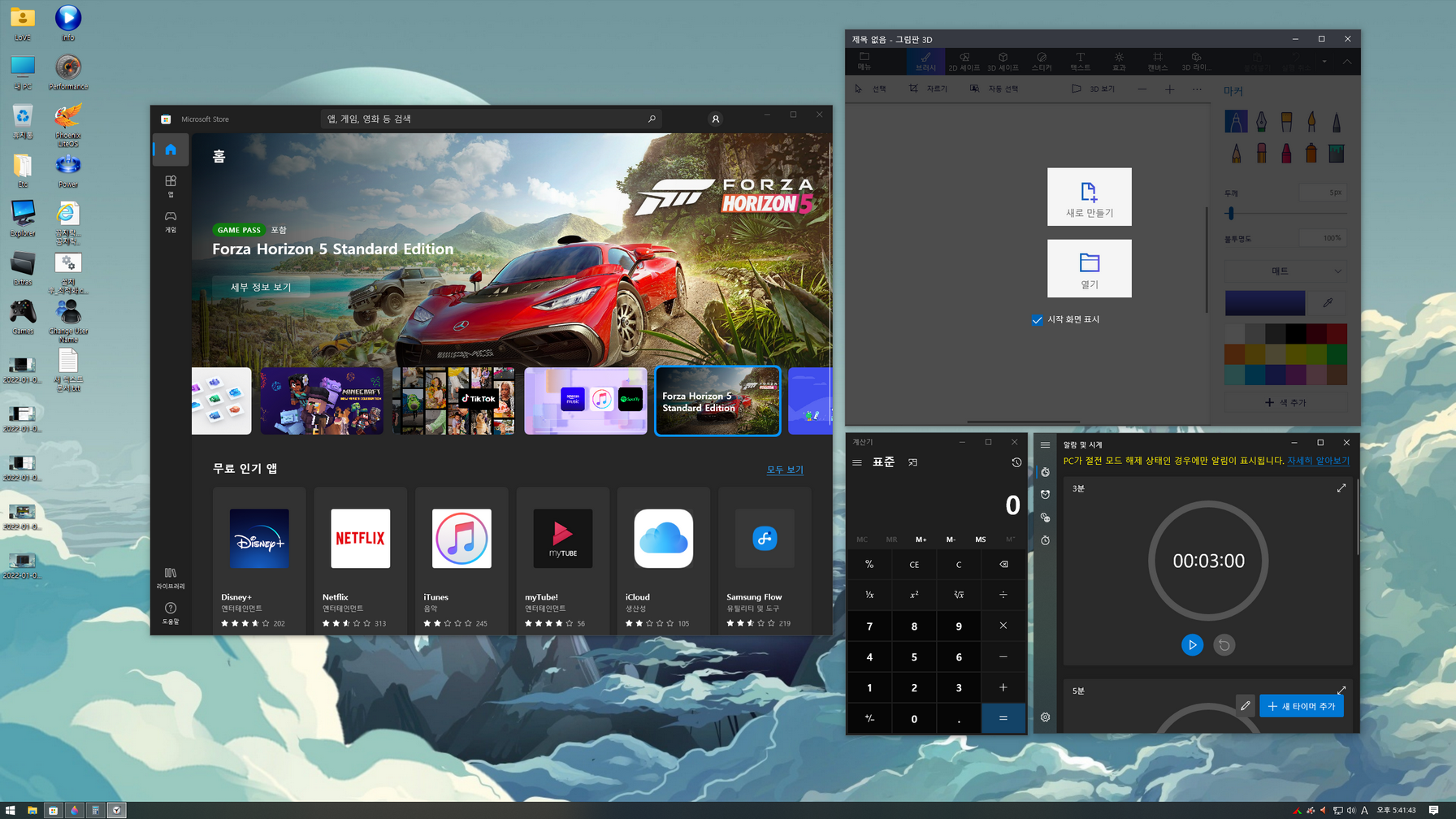
Task: Expand the 3-minute timer to full view
Action: (x=1341, y=487)
